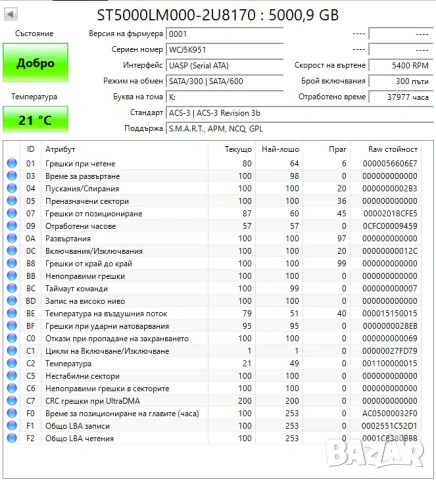
Task: Select the Отработени часове attribute name
Action: tap(81, 226)
